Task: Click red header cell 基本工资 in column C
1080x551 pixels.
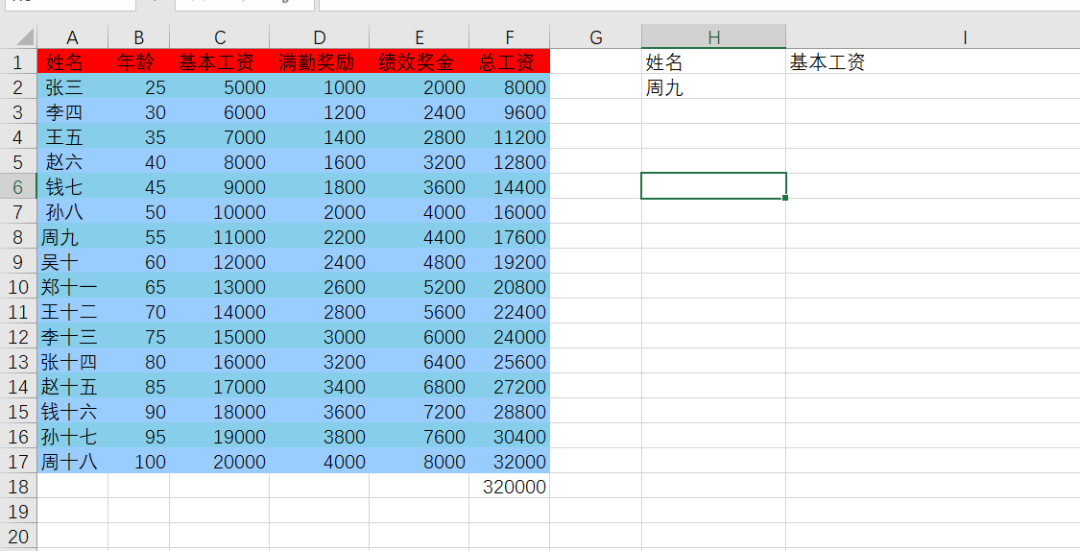Action: point(220,62)
